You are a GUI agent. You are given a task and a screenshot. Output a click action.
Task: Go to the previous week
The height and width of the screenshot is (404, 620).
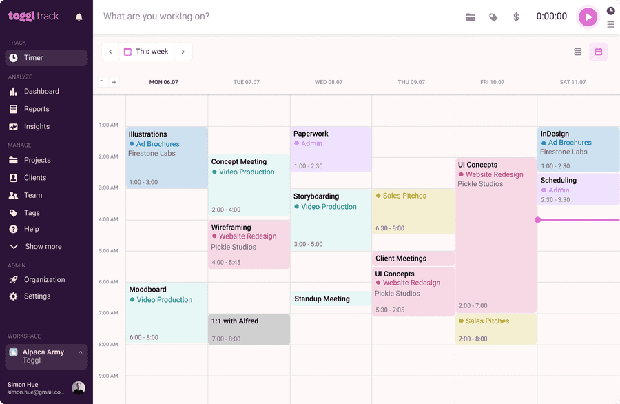[x=110, y=52]
